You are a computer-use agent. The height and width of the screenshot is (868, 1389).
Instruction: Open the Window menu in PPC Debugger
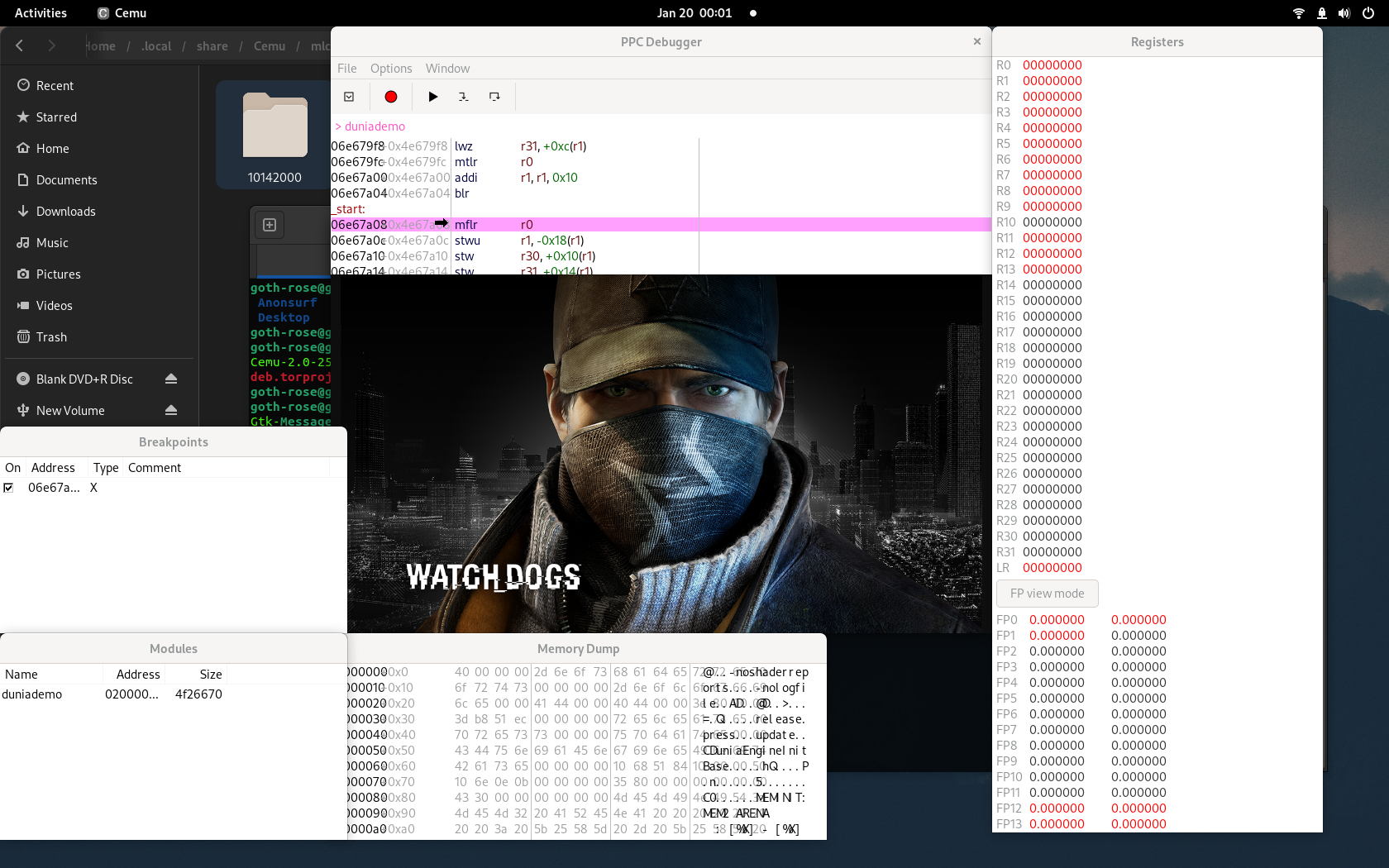click(x=447, y=68)
